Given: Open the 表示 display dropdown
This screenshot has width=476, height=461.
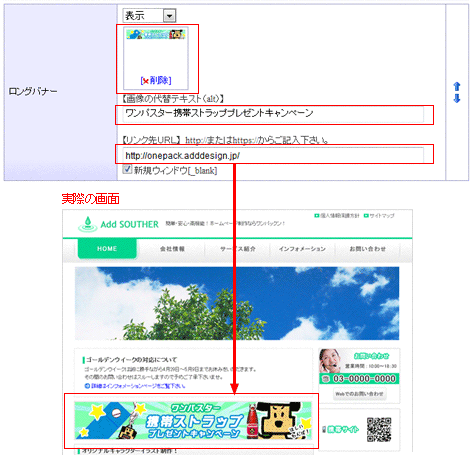Looking at the screenshot, I should click(x=149, y=15).
